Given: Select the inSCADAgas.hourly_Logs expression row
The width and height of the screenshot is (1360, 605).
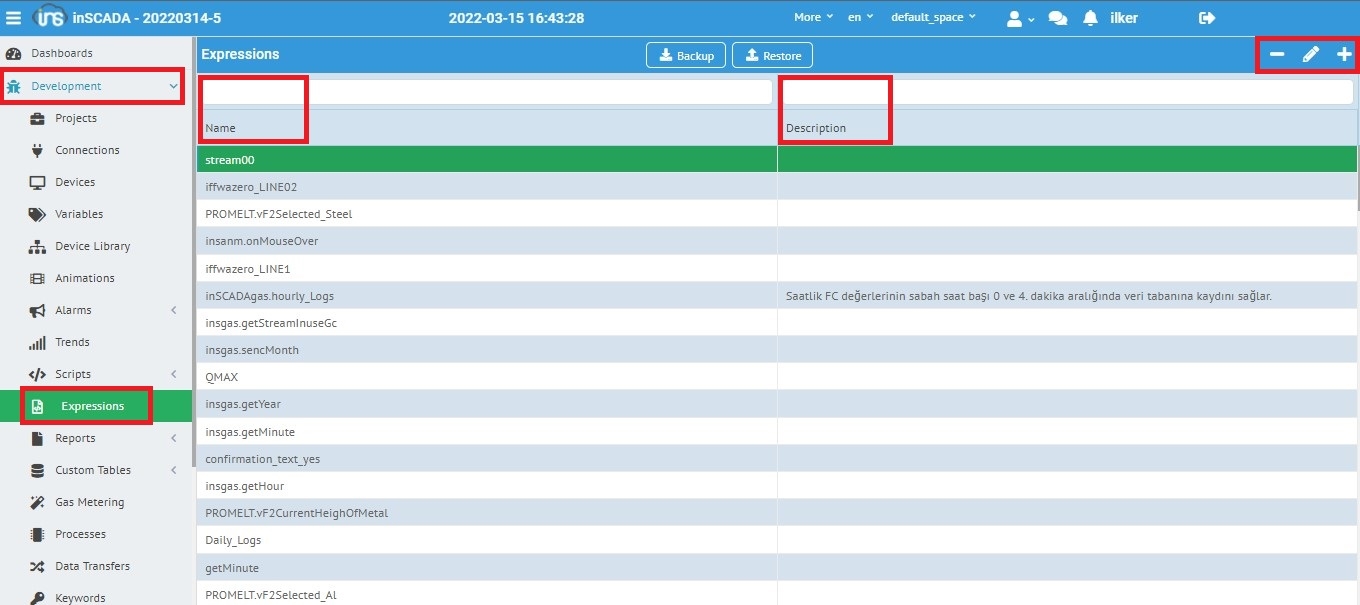Looking at the screenshot, I should 270,296.
